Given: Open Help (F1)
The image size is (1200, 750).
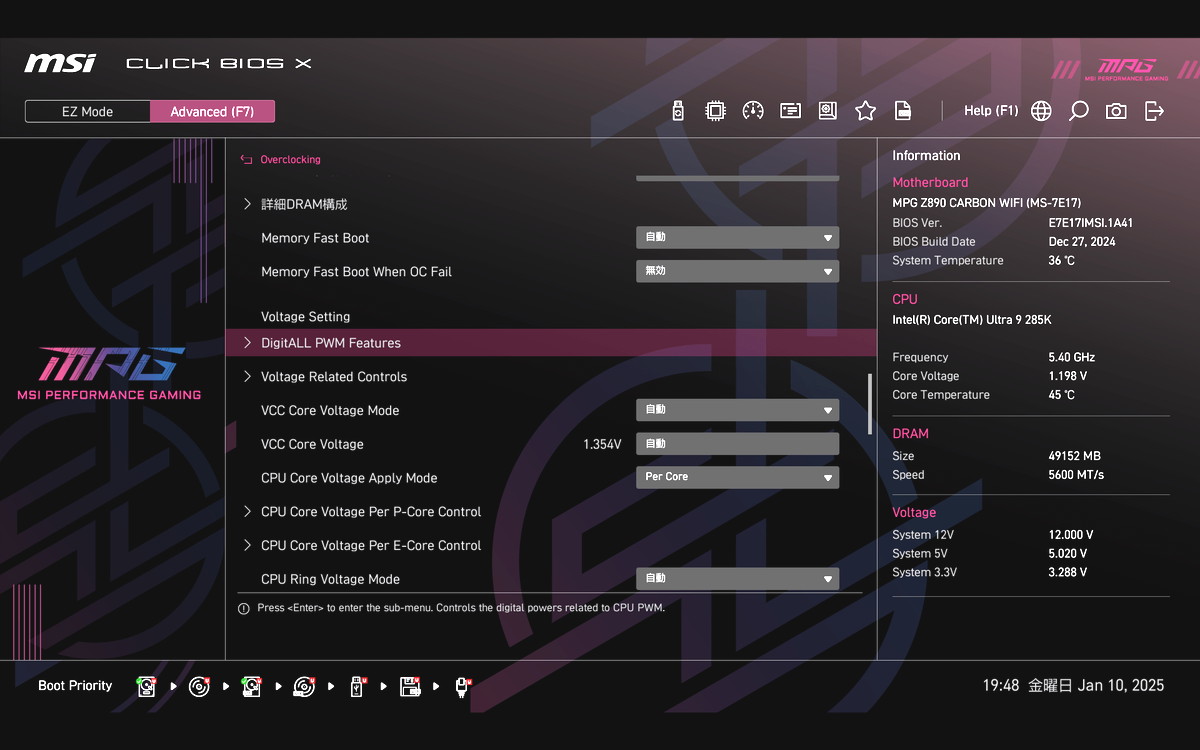Looking at the screenshot, I should (x=991, y=111).
